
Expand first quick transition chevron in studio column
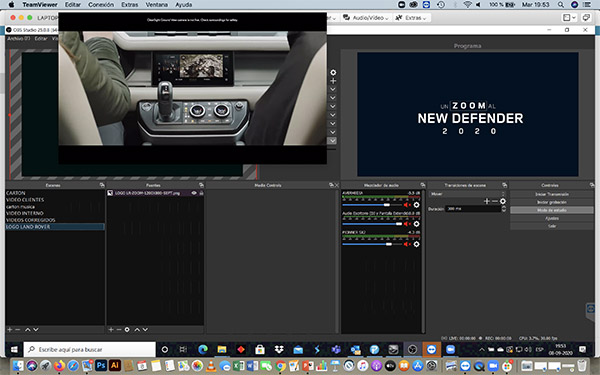click(333, 90)
